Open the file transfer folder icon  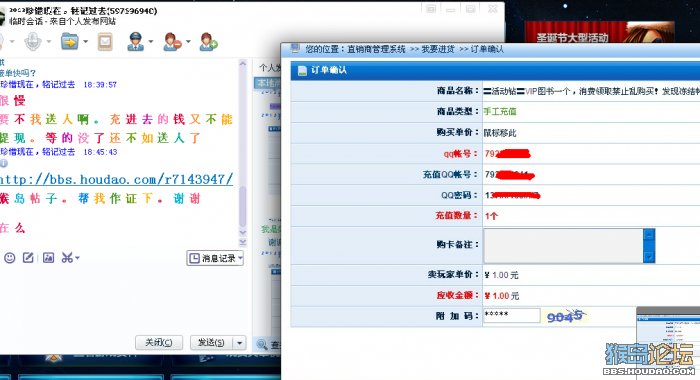point(70,42)
